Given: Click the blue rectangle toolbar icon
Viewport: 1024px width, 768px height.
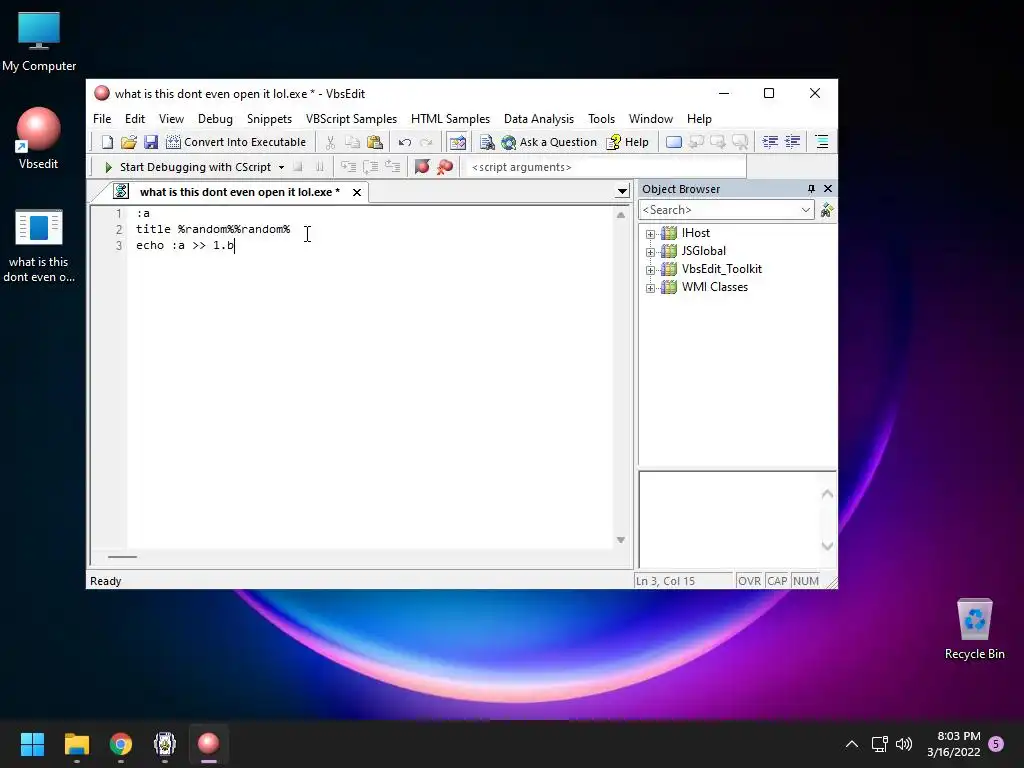Looking at the screenshot, I should [x=674, y=142].
